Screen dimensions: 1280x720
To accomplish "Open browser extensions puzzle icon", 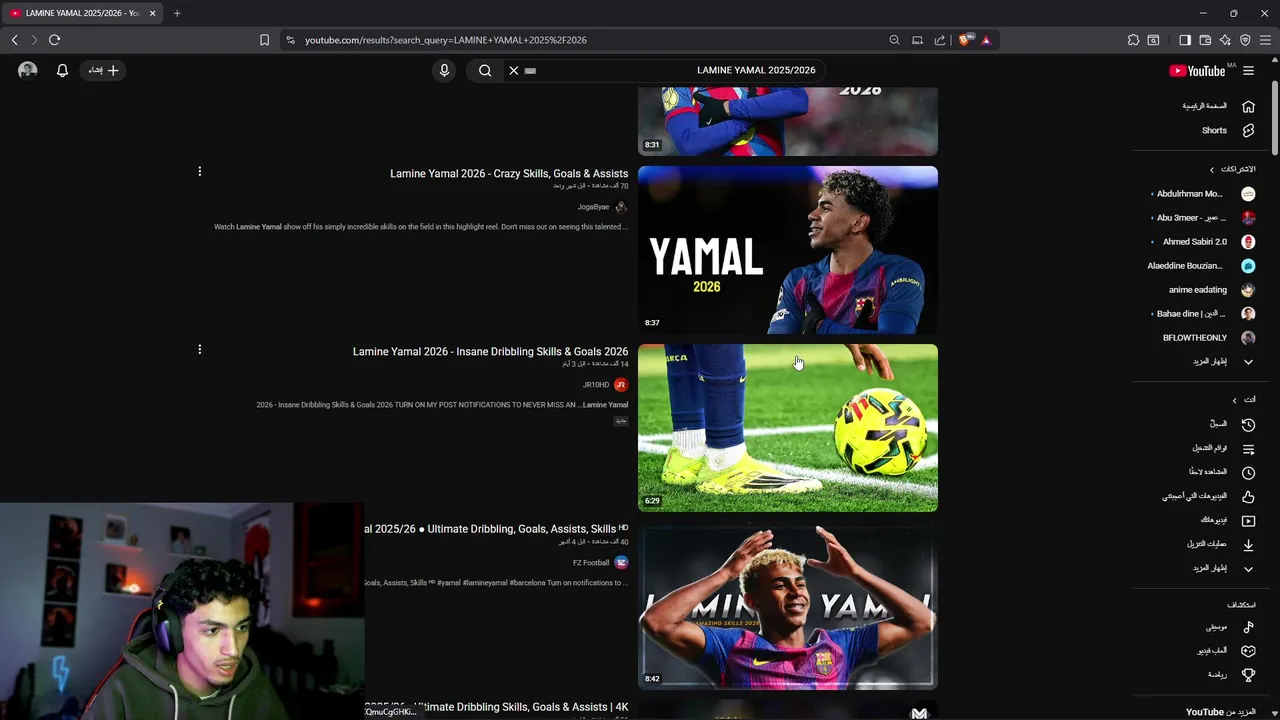I will (x=1133, y=40).
